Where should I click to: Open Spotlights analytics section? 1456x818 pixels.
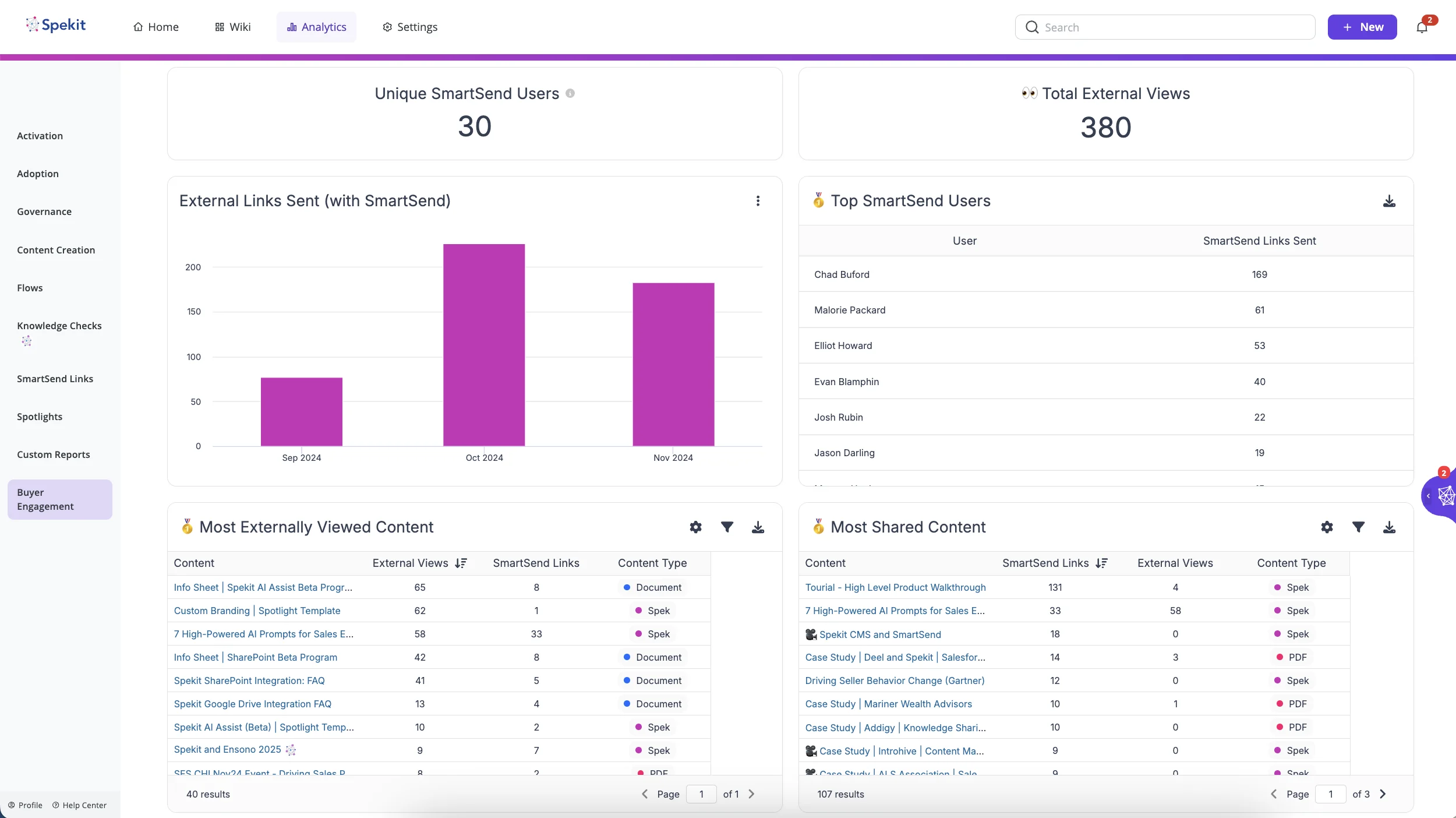40,417
